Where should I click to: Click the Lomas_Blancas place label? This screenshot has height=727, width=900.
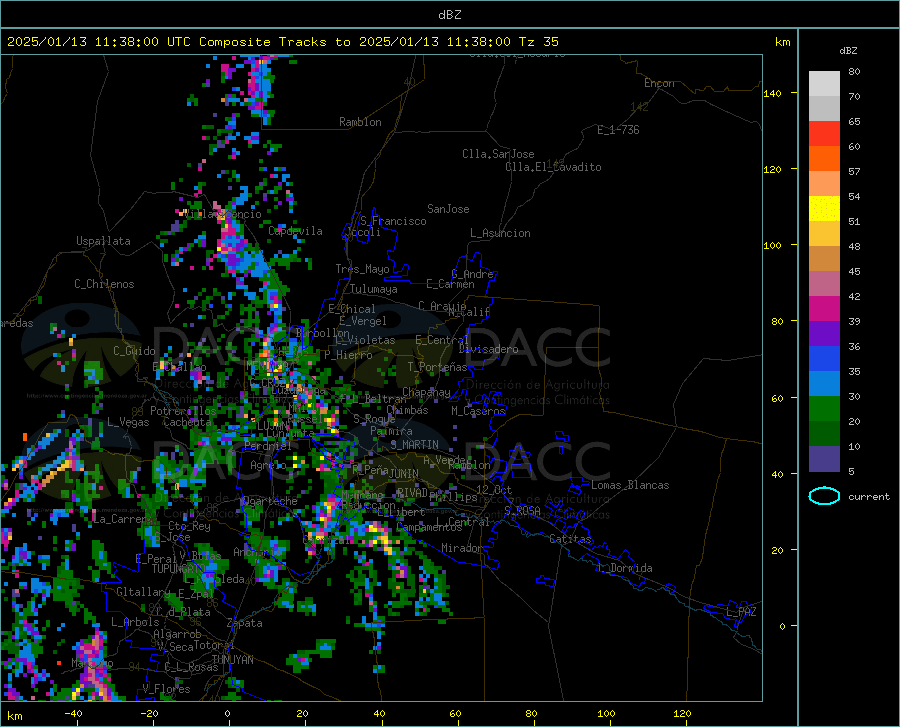tap(630, 485)
